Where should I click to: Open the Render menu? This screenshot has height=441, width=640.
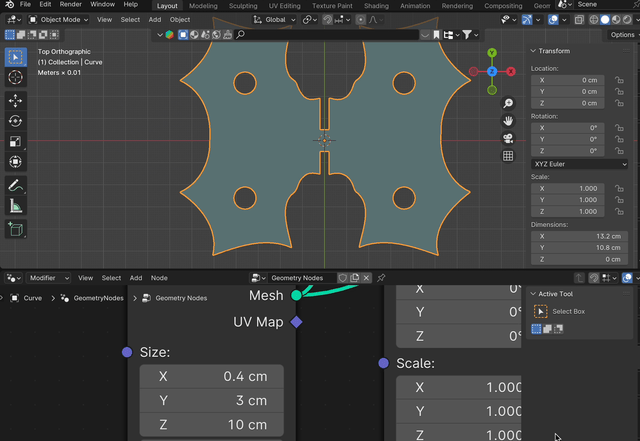71,4
